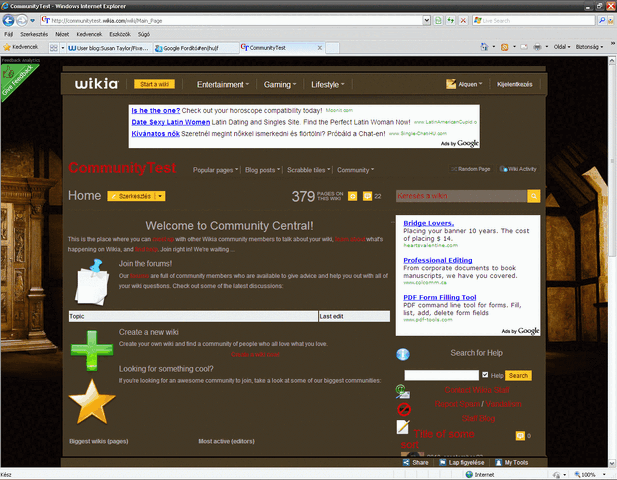Click the Alquen user avatar icon
The height and width of the screenshot is (480, 617).
451,84
